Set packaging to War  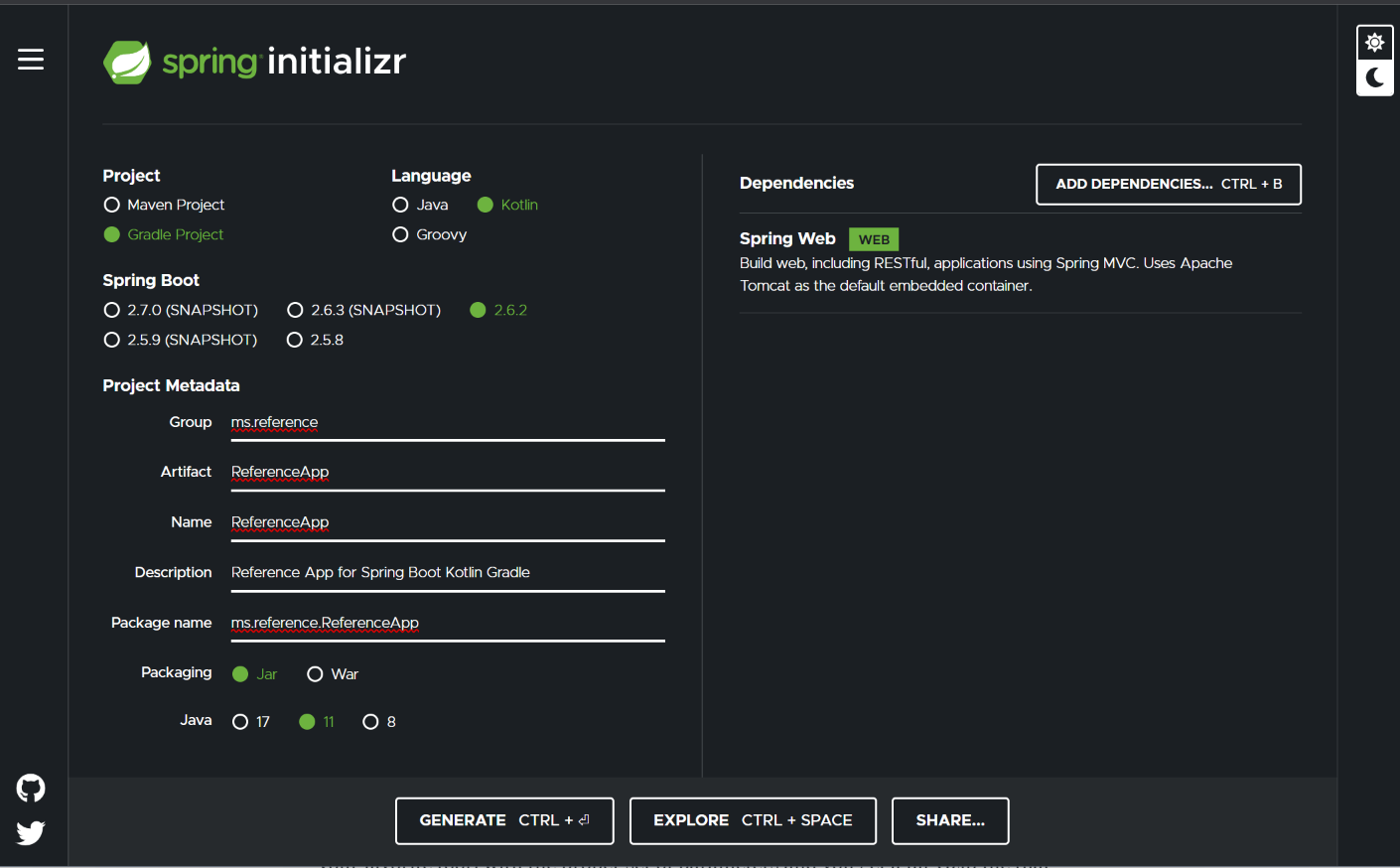(315, 674)
